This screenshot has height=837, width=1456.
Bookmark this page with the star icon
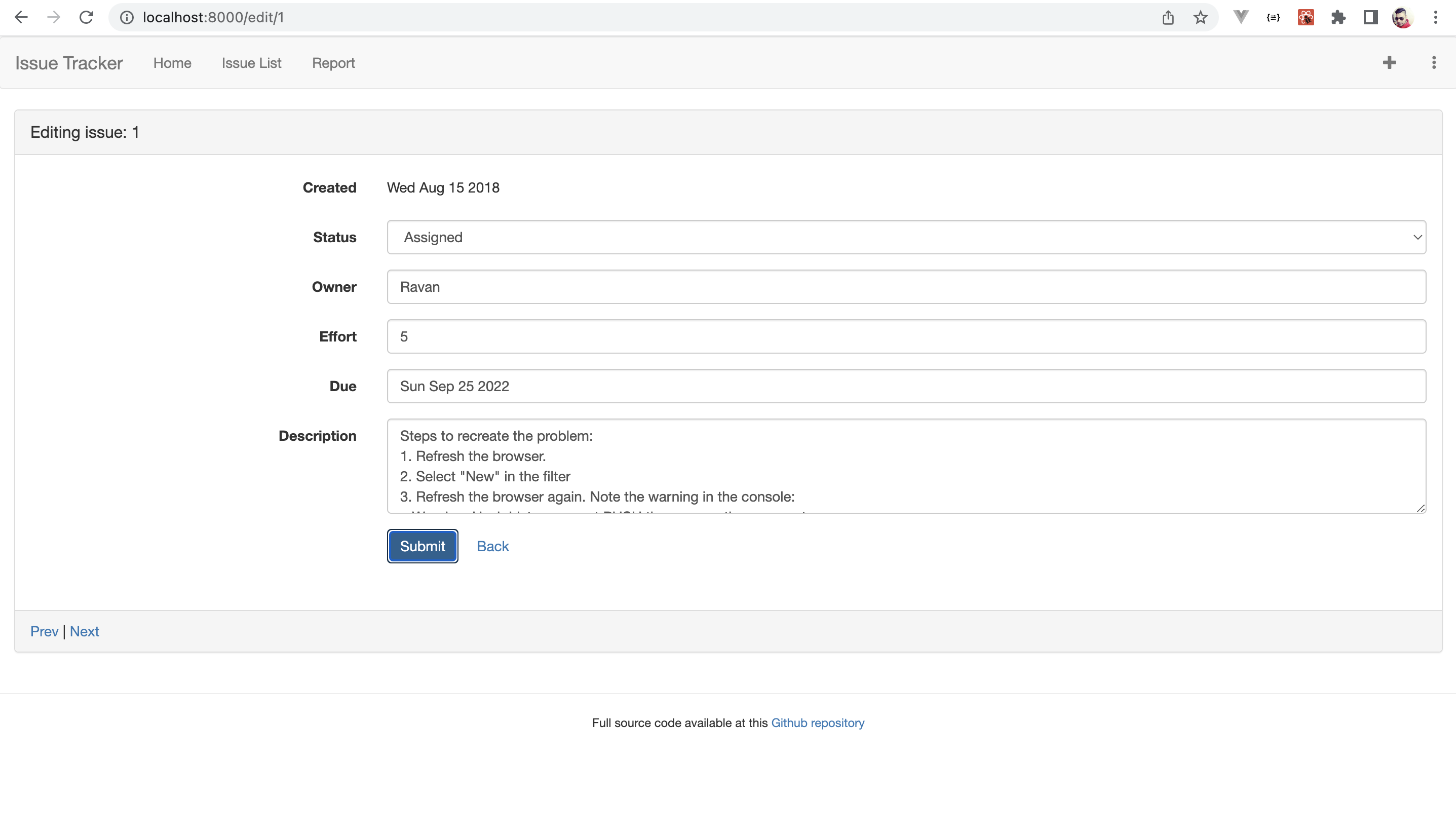(x=1200, y=17)
